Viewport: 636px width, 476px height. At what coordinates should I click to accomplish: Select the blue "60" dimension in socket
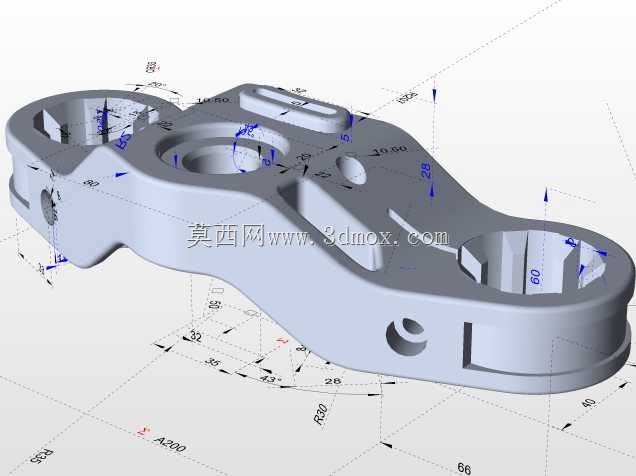pyautogui.click(x=535, y=276)
